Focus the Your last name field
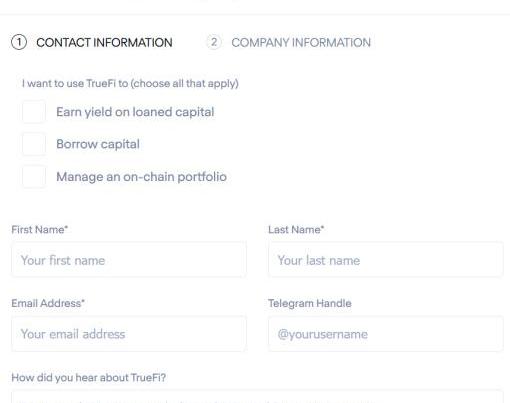This screenshot has width=510, height=403. pyautogui.click(x=386, y=260)
